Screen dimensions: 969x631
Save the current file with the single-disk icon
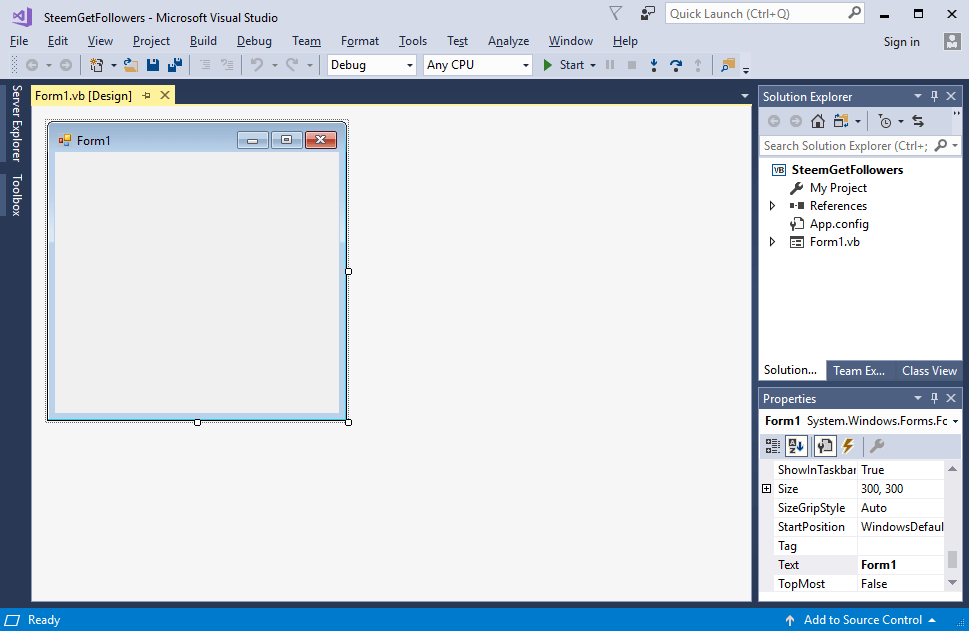[153, 65]
